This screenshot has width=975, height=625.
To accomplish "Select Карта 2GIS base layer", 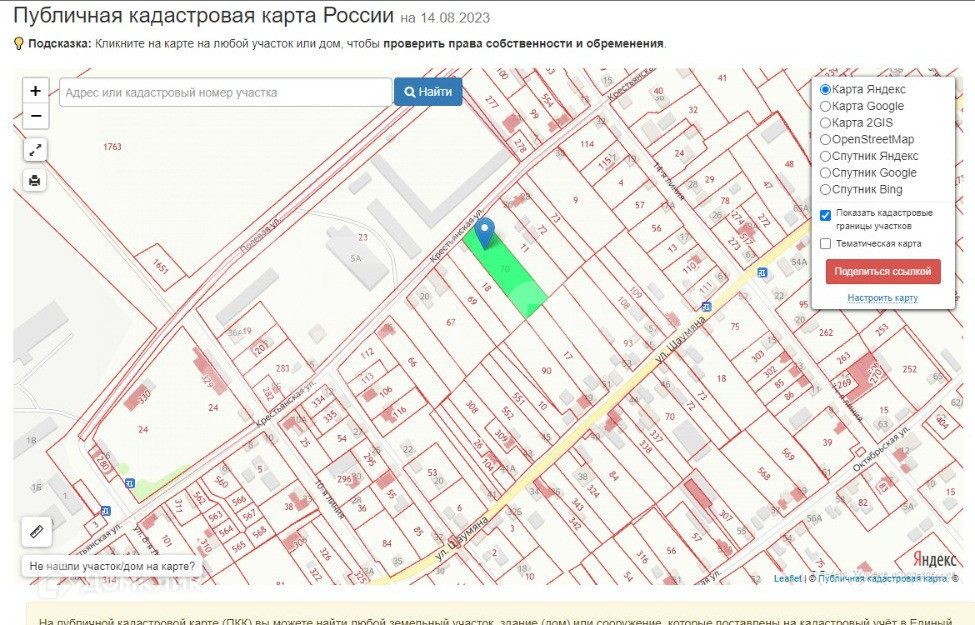I will (x=825, y=123).
